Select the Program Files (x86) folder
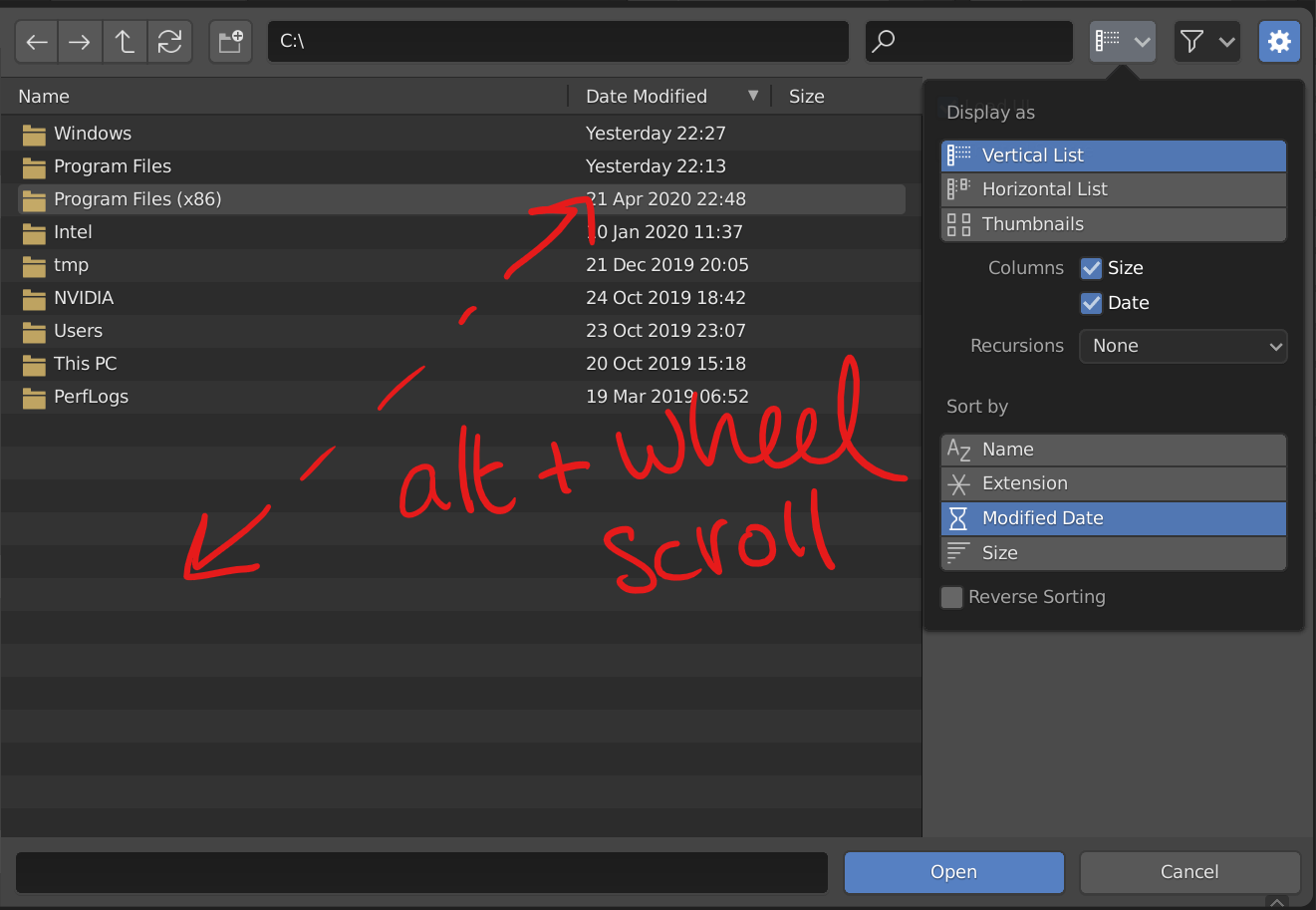 pyautogui.click(x=461, y=199)
